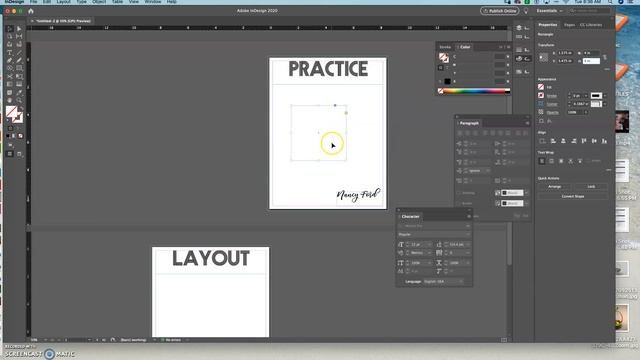Select the Zoom tool
This screenshot has height=360, width=640.
pos(19,100)
